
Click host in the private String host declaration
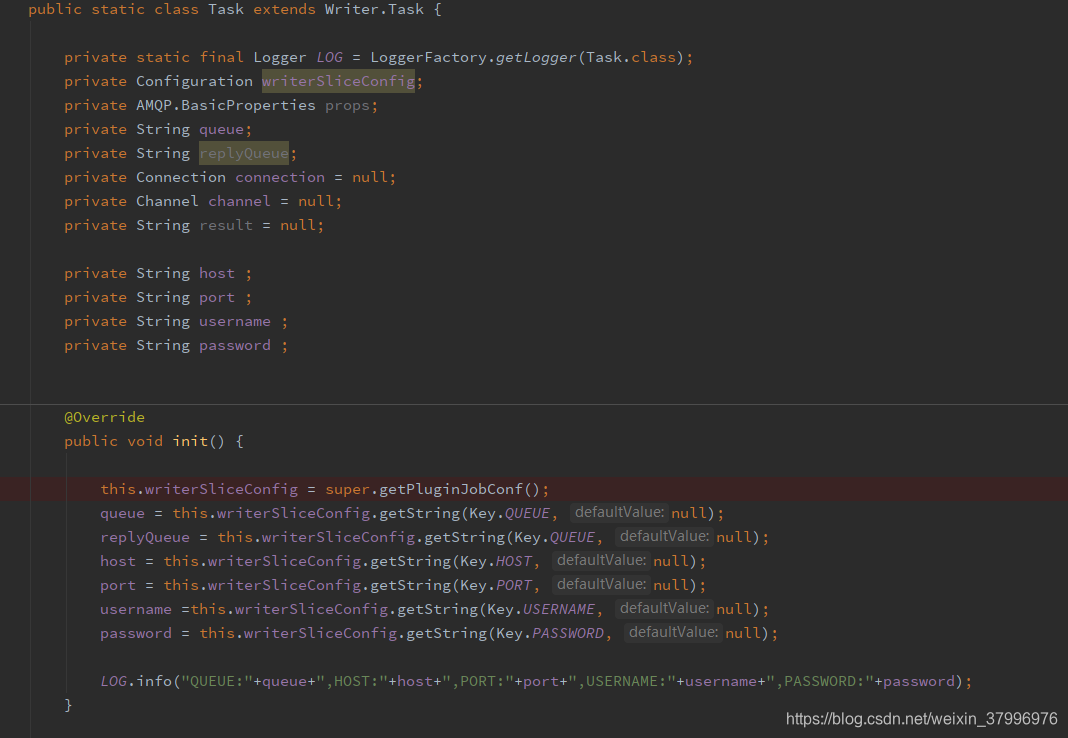(x=217, y=273)
